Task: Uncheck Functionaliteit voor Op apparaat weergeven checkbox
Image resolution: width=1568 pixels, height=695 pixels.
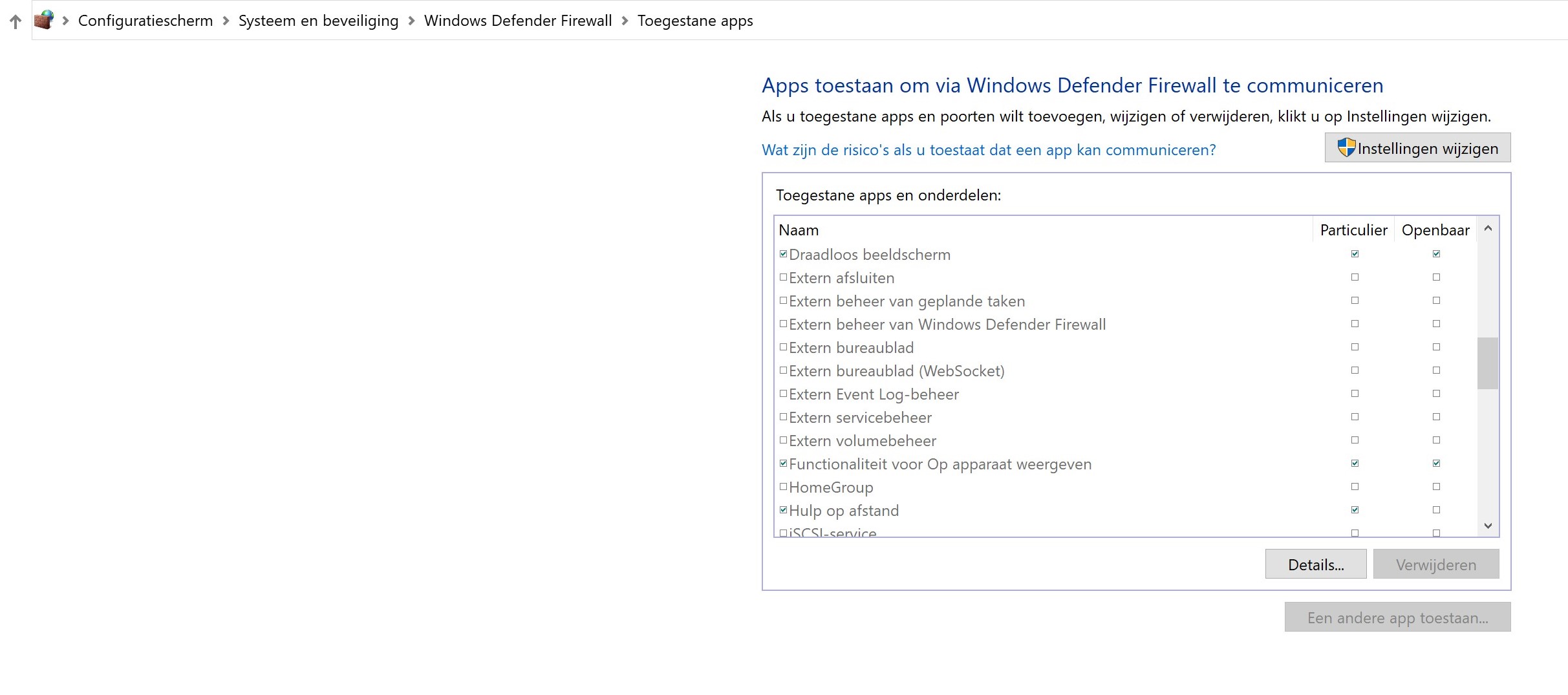Action: [x=783, y=464]
